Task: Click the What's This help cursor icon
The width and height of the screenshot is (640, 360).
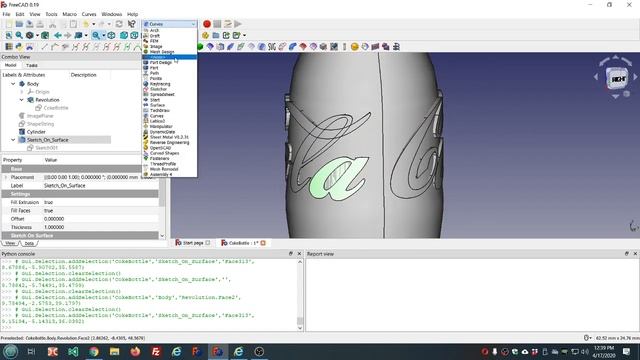Action: click(131, 24)
